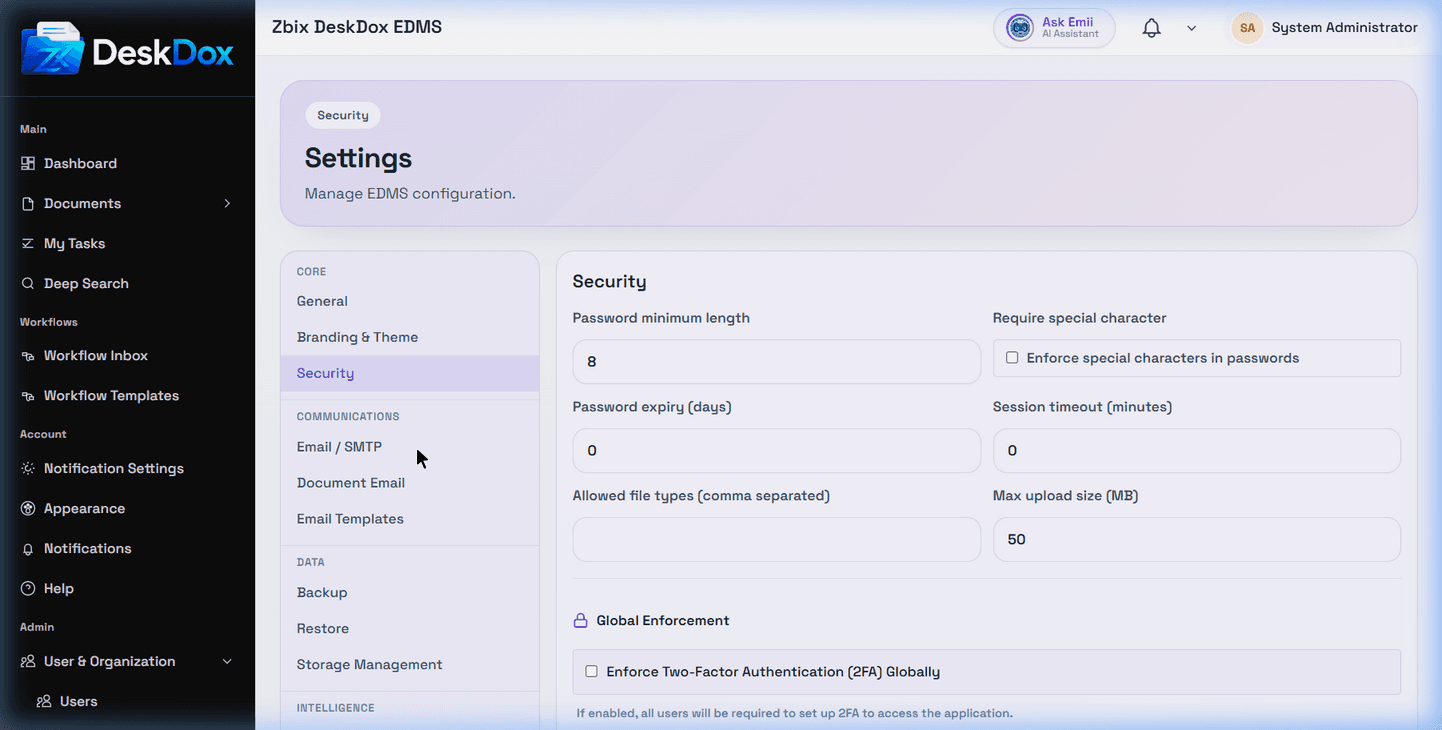Click the Dashboard grid icon

(28, 163)
